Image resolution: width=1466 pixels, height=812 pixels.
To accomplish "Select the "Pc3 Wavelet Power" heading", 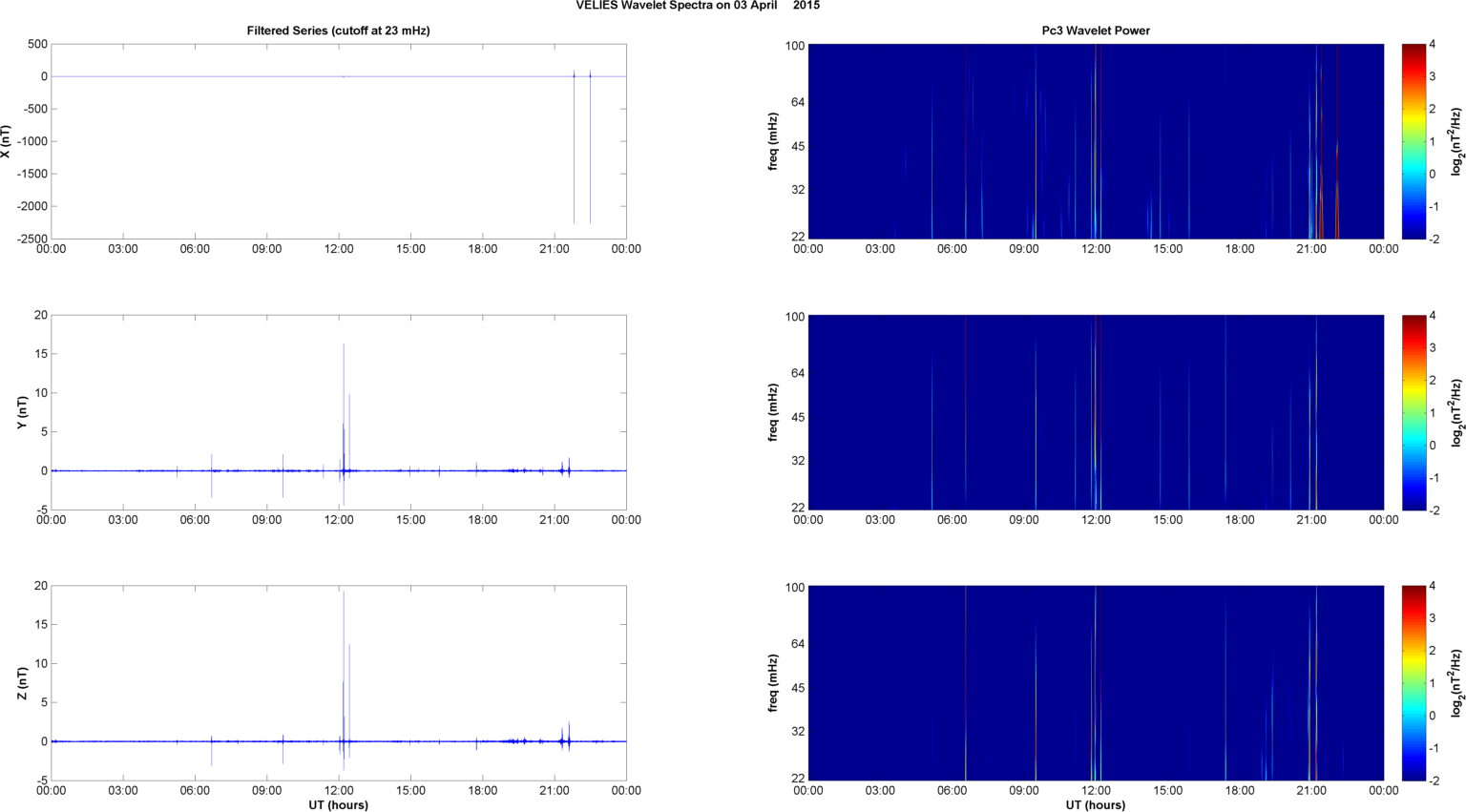I will click(x=1096, y=31).
